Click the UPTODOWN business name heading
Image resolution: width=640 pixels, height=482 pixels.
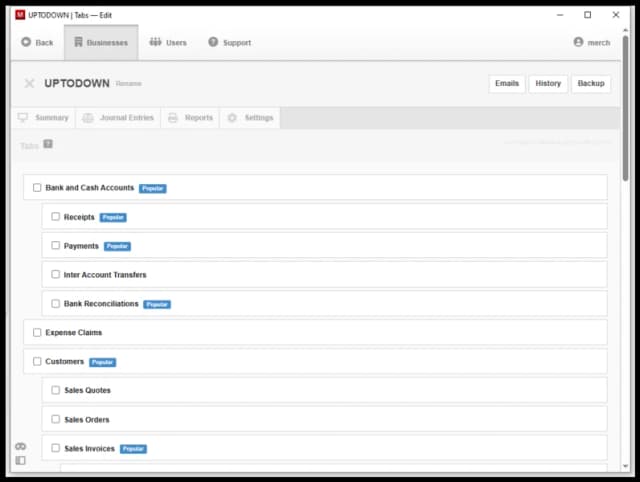(x=77, y=83)
